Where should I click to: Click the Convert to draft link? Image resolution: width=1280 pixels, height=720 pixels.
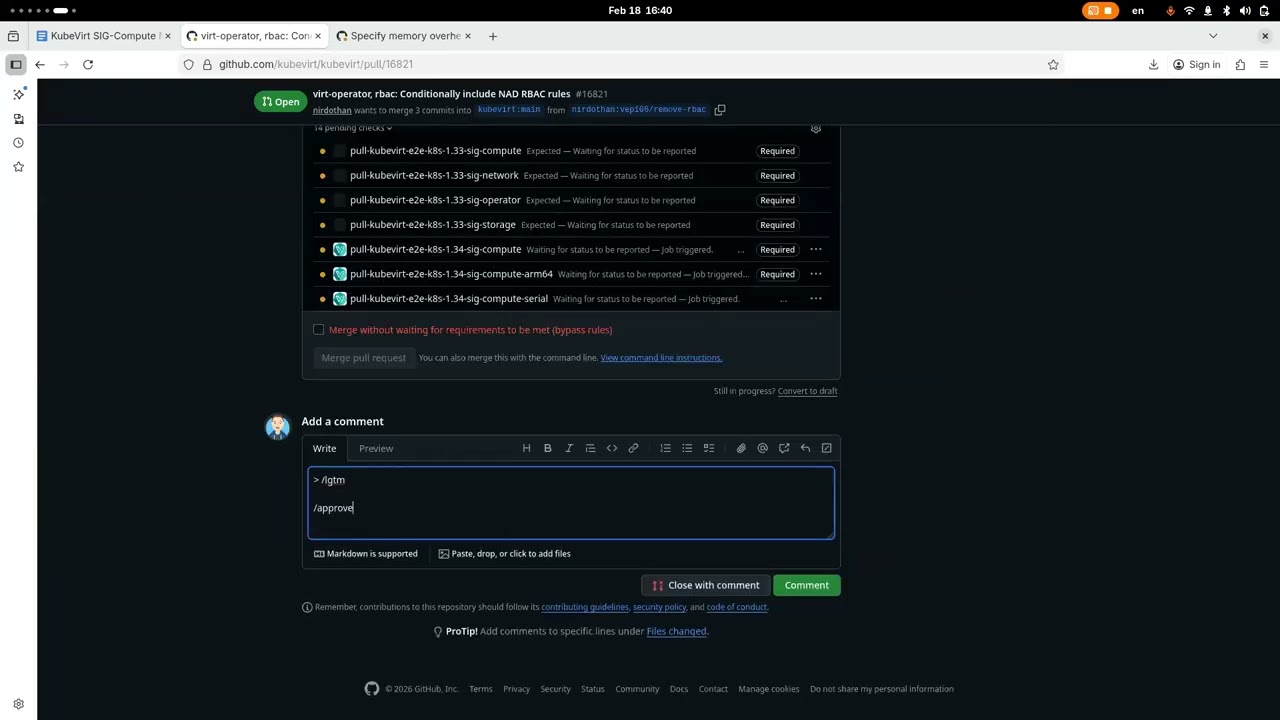pos(808,391)
